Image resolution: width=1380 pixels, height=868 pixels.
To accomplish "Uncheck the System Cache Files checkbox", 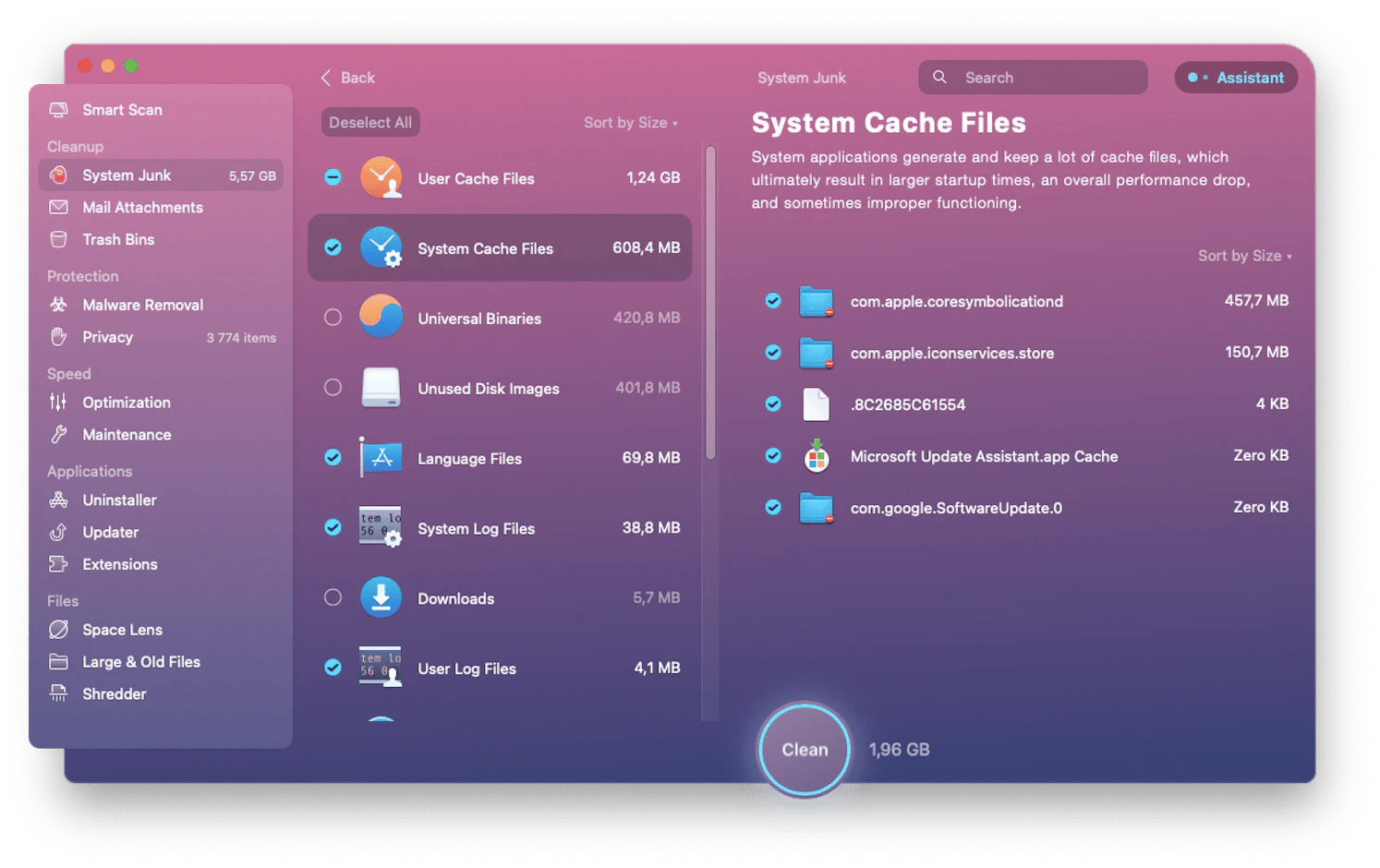I will (333, 247).
